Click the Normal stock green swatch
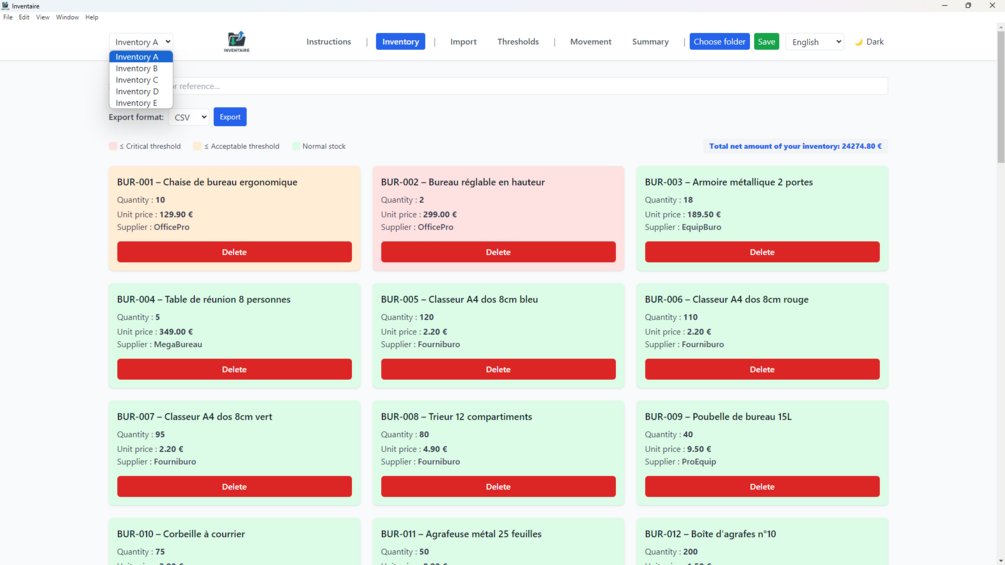The image size is (1005, 565). tap(296, 146)
